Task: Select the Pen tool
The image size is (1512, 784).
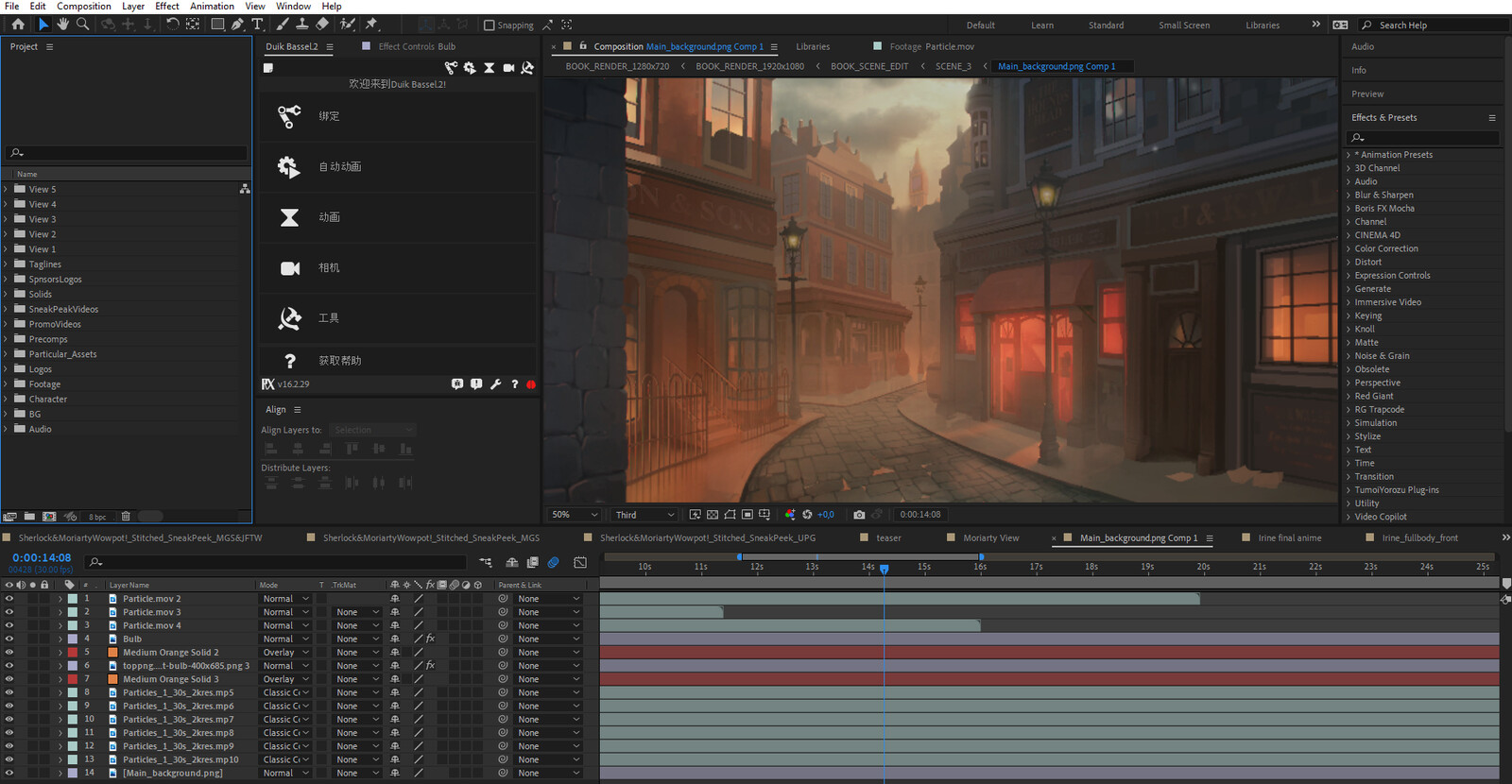Action: [237, 25]
